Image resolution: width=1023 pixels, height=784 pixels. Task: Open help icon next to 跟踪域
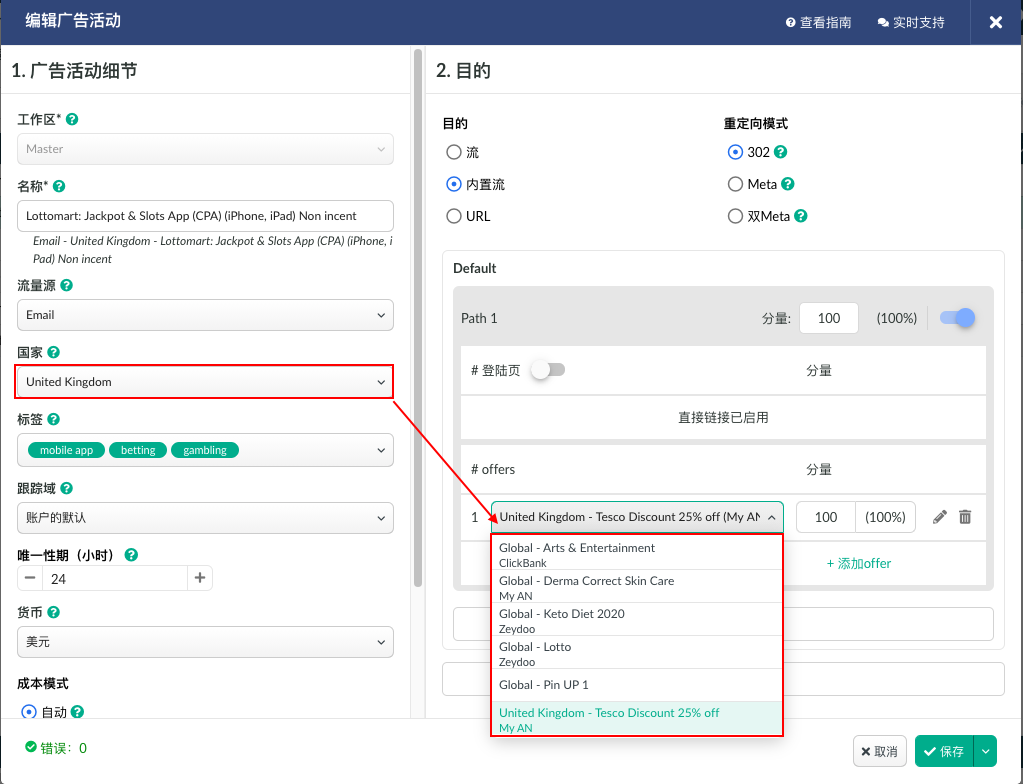67,488
